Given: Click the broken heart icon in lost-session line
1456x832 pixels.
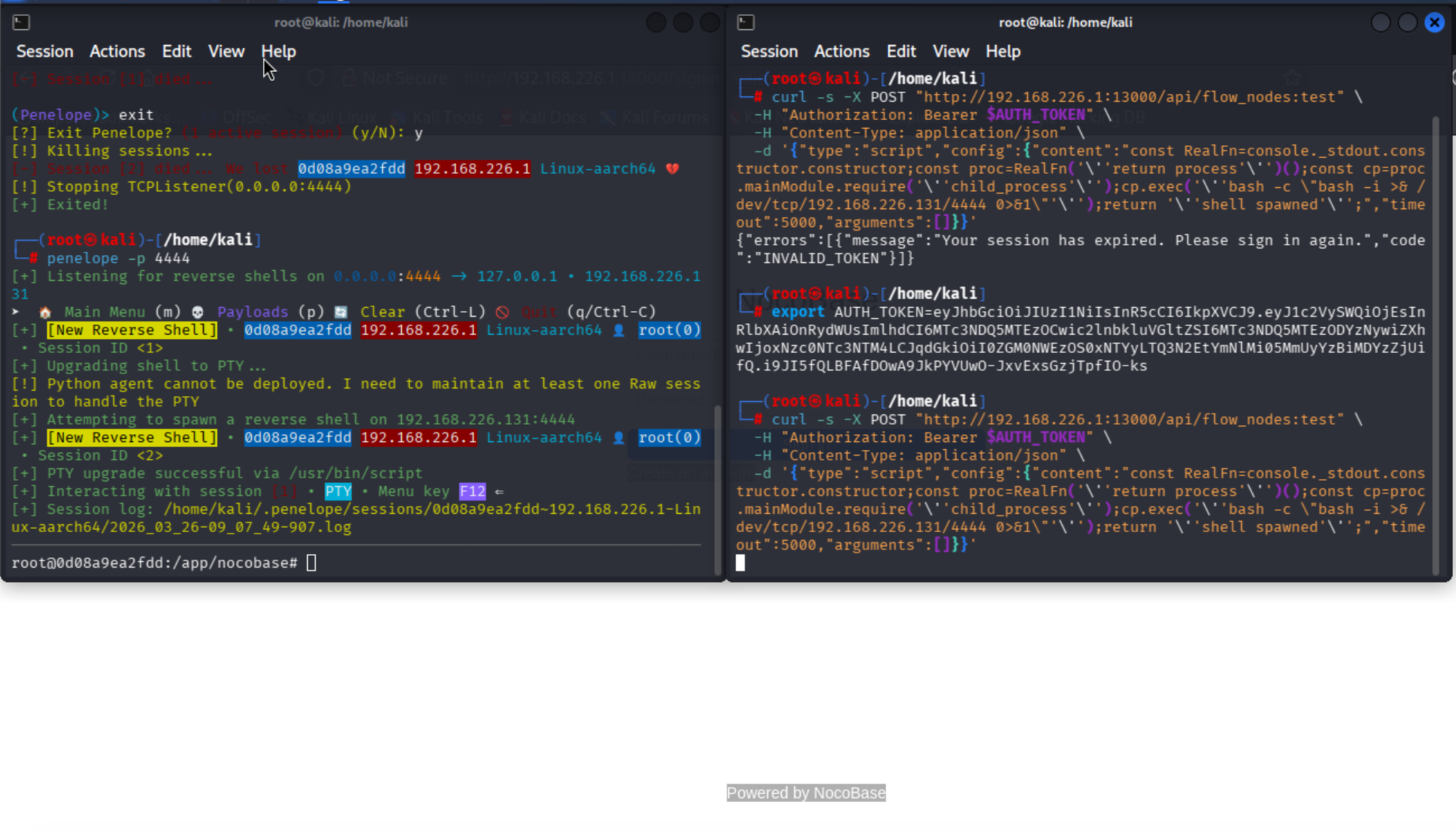Looking at the screenshot, I should click(672, 169).
